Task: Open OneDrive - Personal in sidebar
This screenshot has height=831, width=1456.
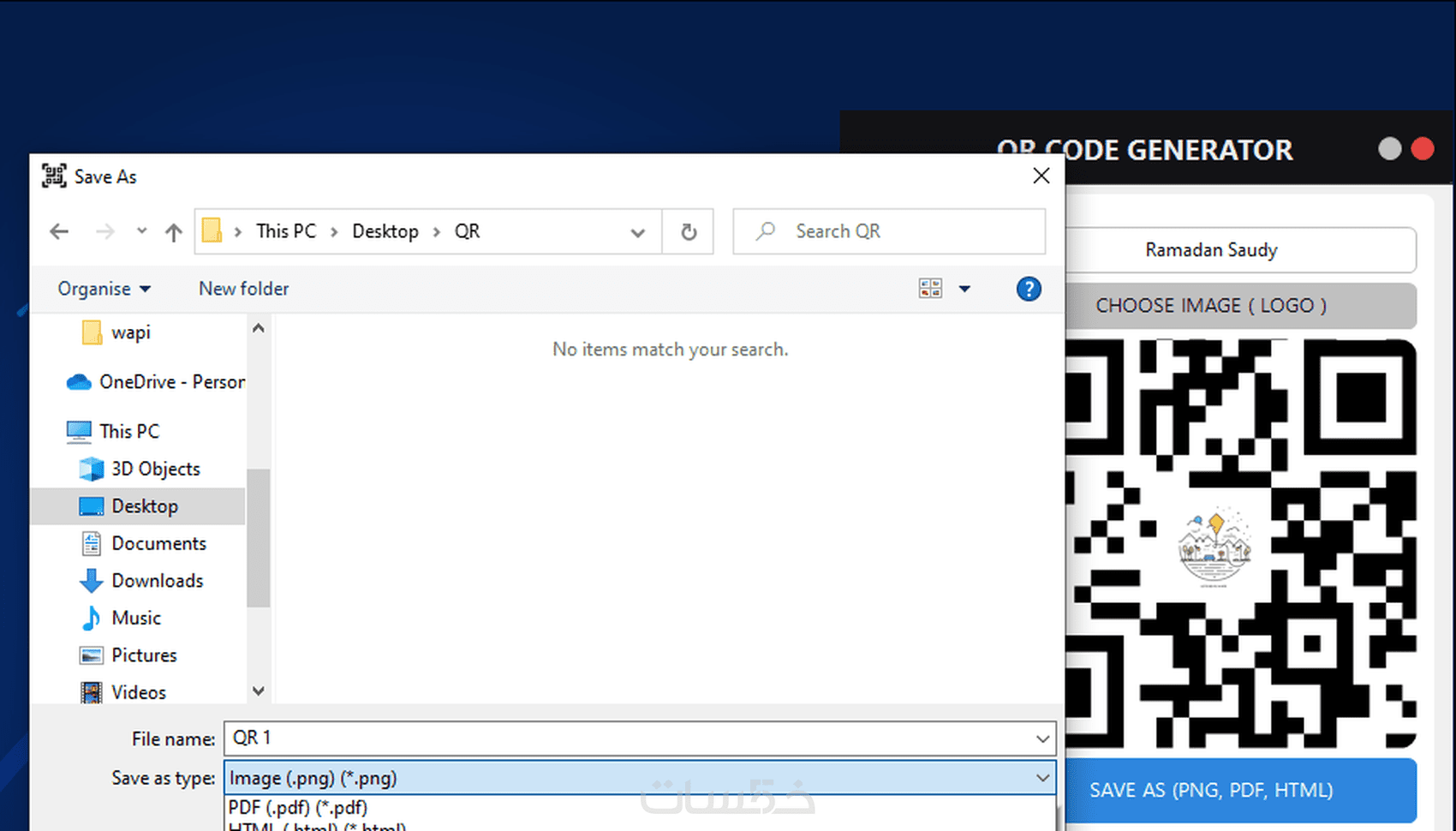Action: [156, 382]
